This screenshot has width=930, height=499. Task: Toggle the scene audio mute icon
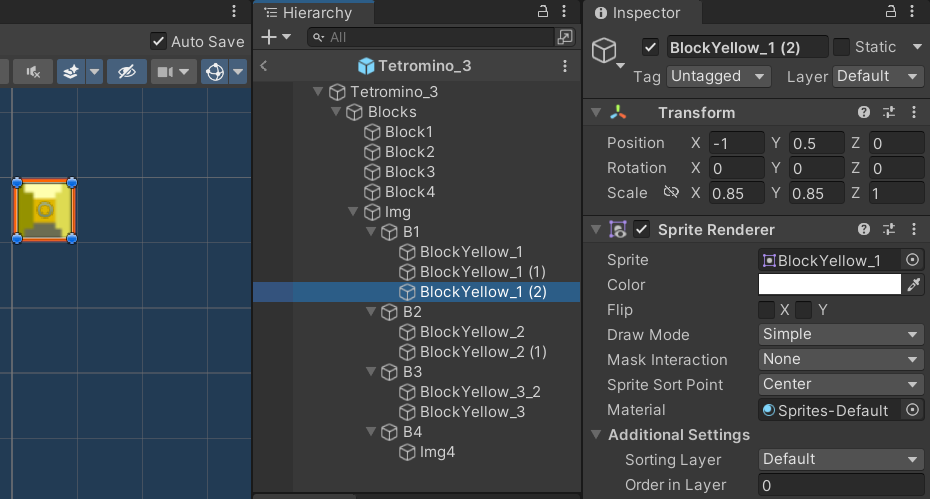point(33,72)
